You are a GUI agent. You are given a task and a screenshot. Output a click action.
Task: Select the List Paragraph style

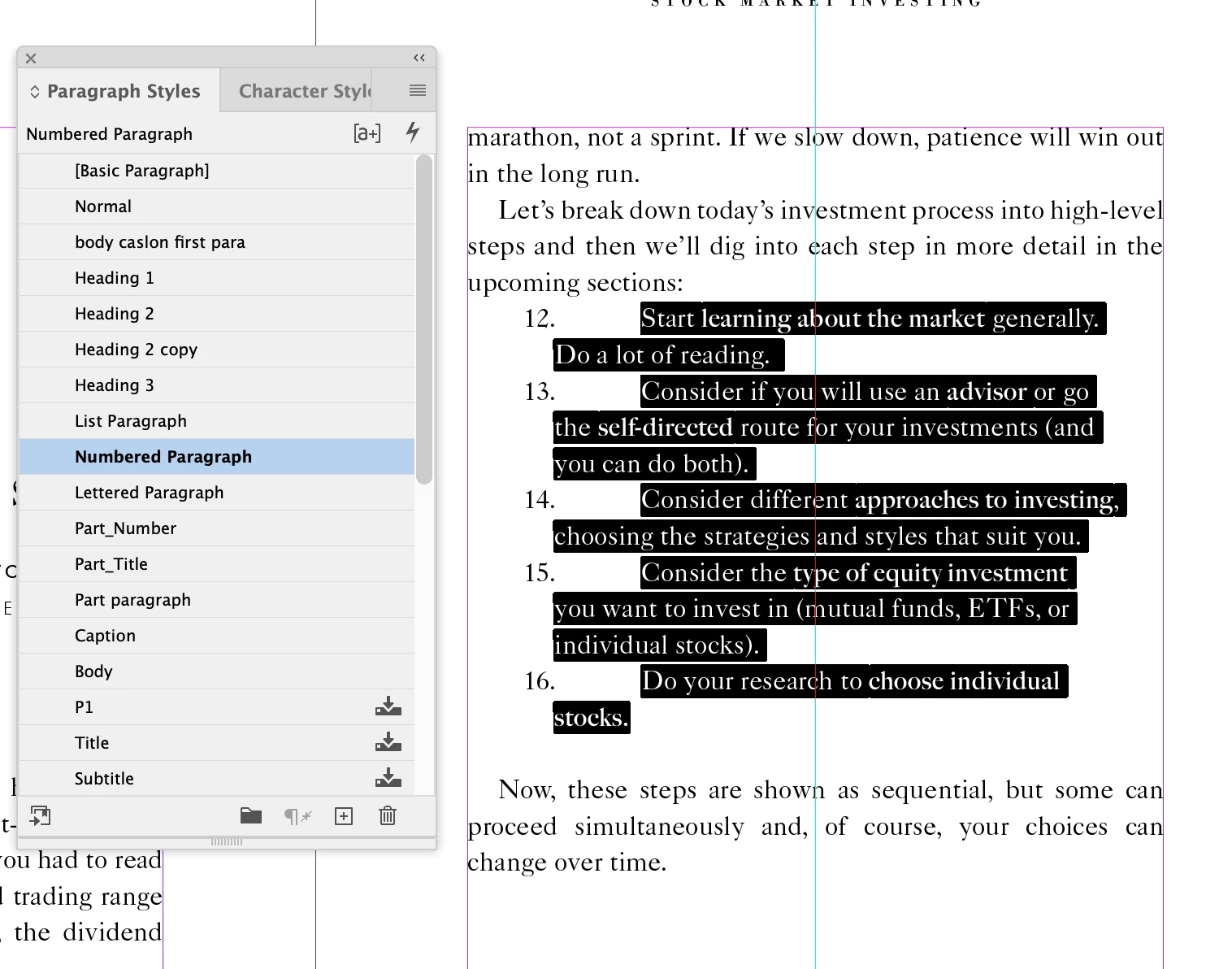217,421
